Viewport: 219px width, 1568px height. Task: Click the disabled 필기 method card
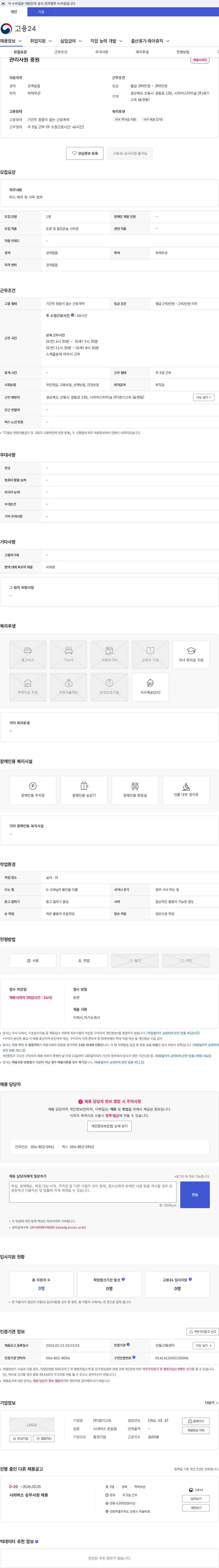tap(135, 961)
